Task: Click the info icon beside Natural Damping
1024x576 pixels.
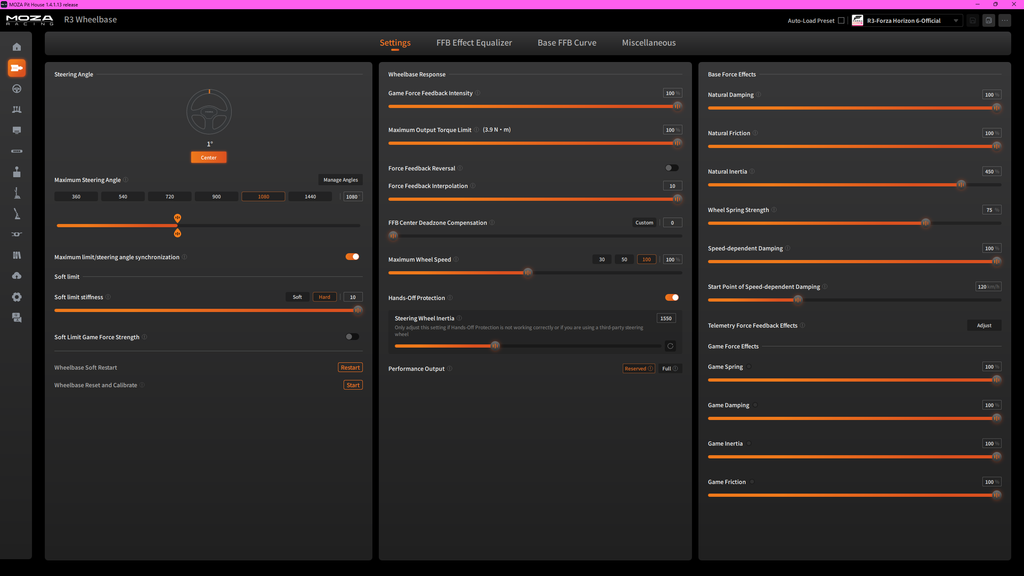Action: pos(758,95)
